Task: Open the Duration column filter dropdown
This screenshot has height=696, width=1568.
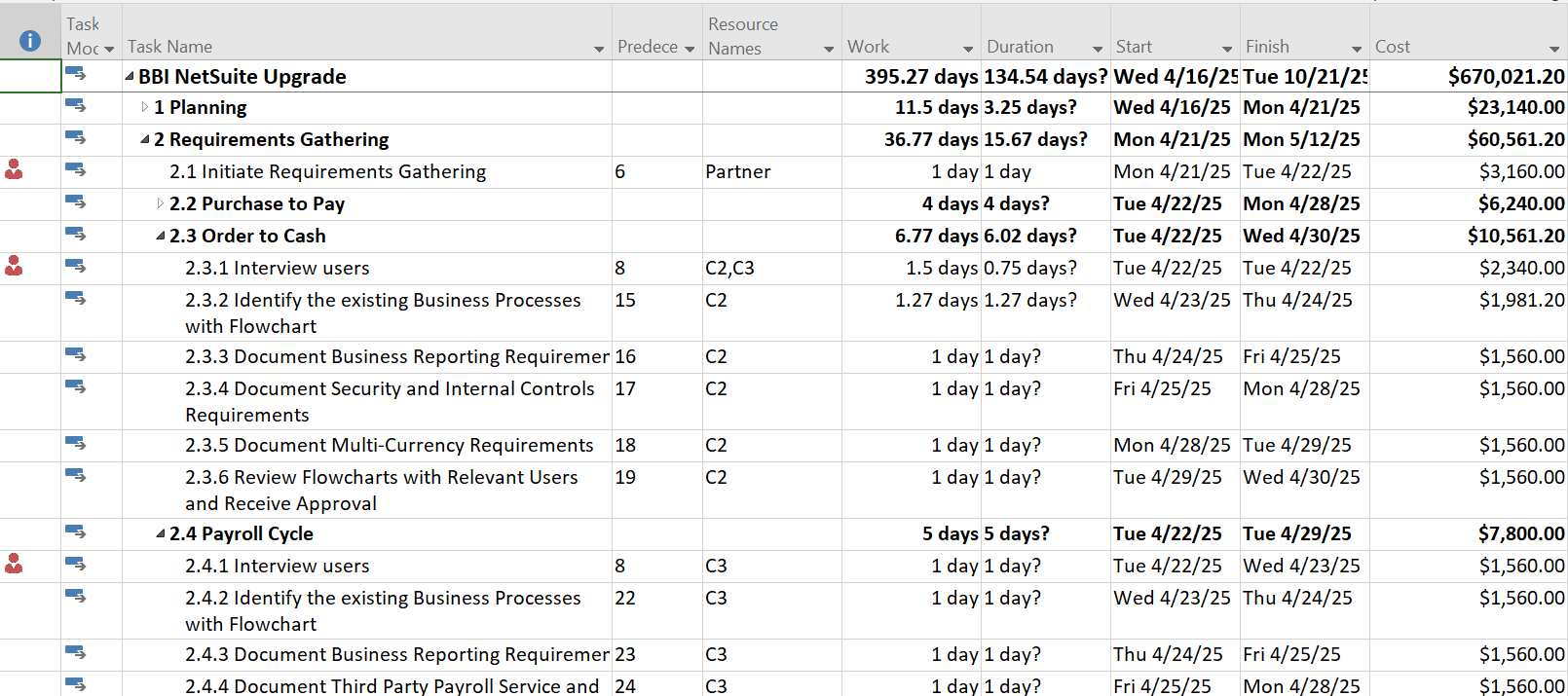Action: [x=1098, y=49]
